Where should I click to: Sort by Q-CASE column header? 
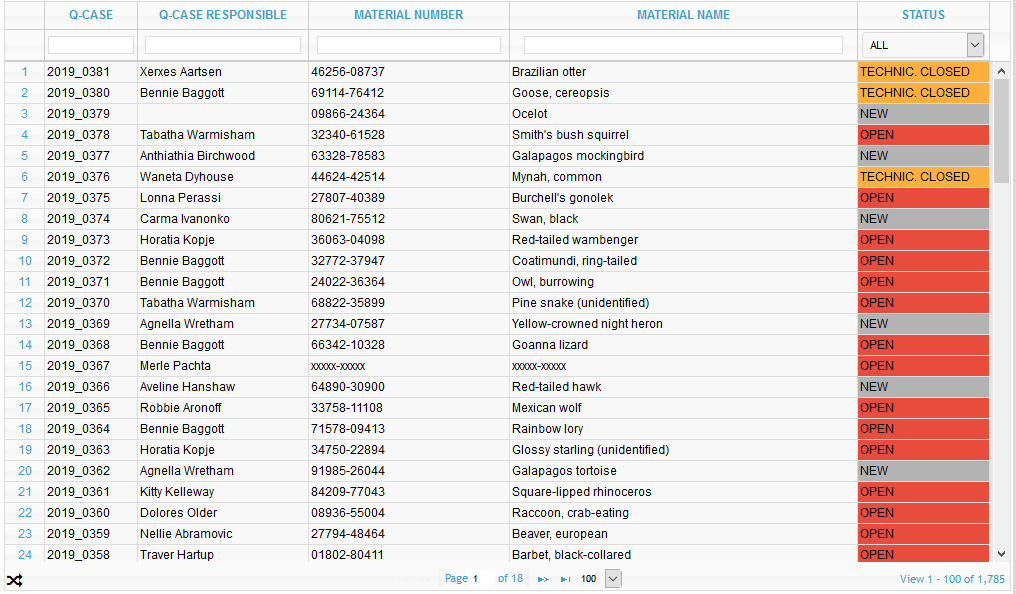click(91, 15)
